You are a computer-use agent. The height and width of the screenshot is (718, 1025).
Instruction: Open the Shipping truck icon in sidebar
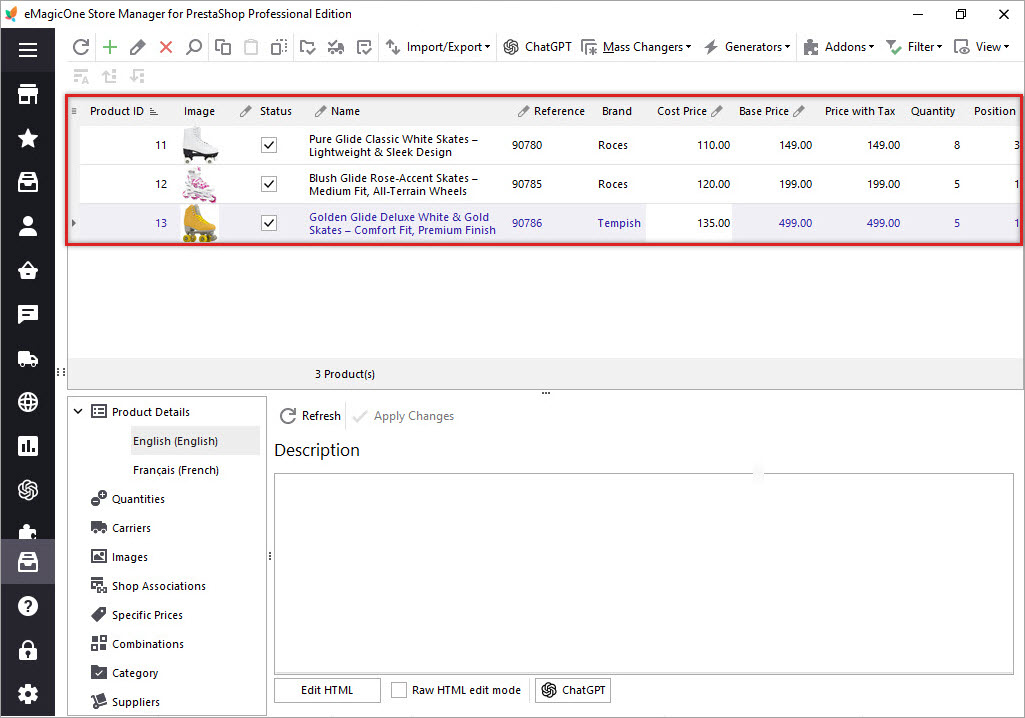27,358
